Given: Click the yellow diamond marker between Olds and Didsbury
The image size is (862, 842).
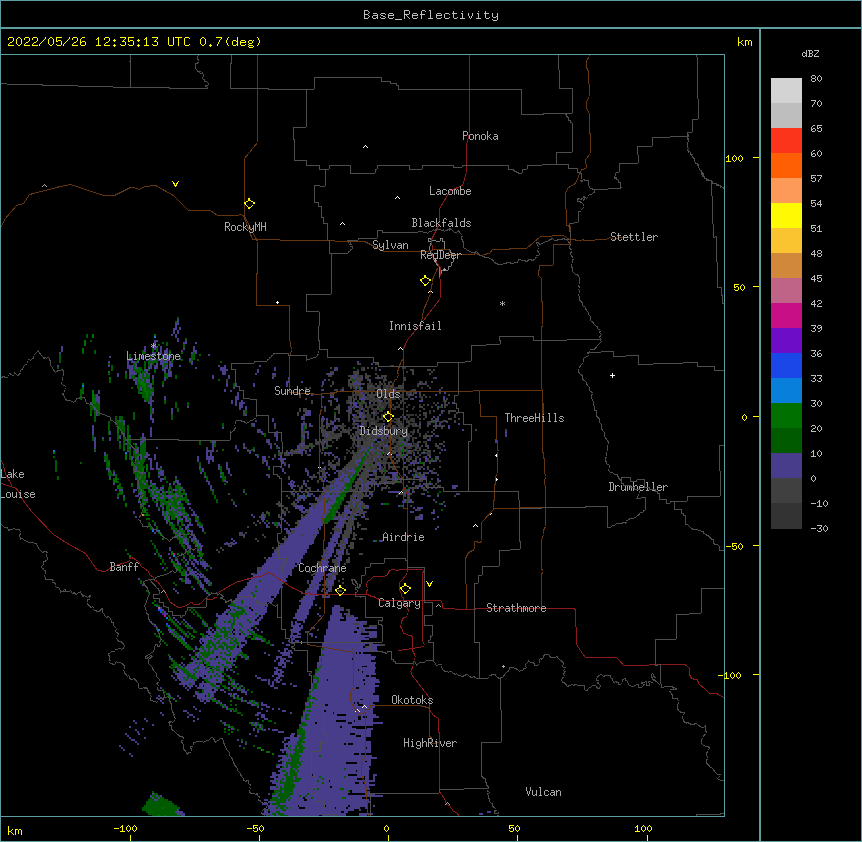Looking at the screenshot, I should [x=388, y=417].
